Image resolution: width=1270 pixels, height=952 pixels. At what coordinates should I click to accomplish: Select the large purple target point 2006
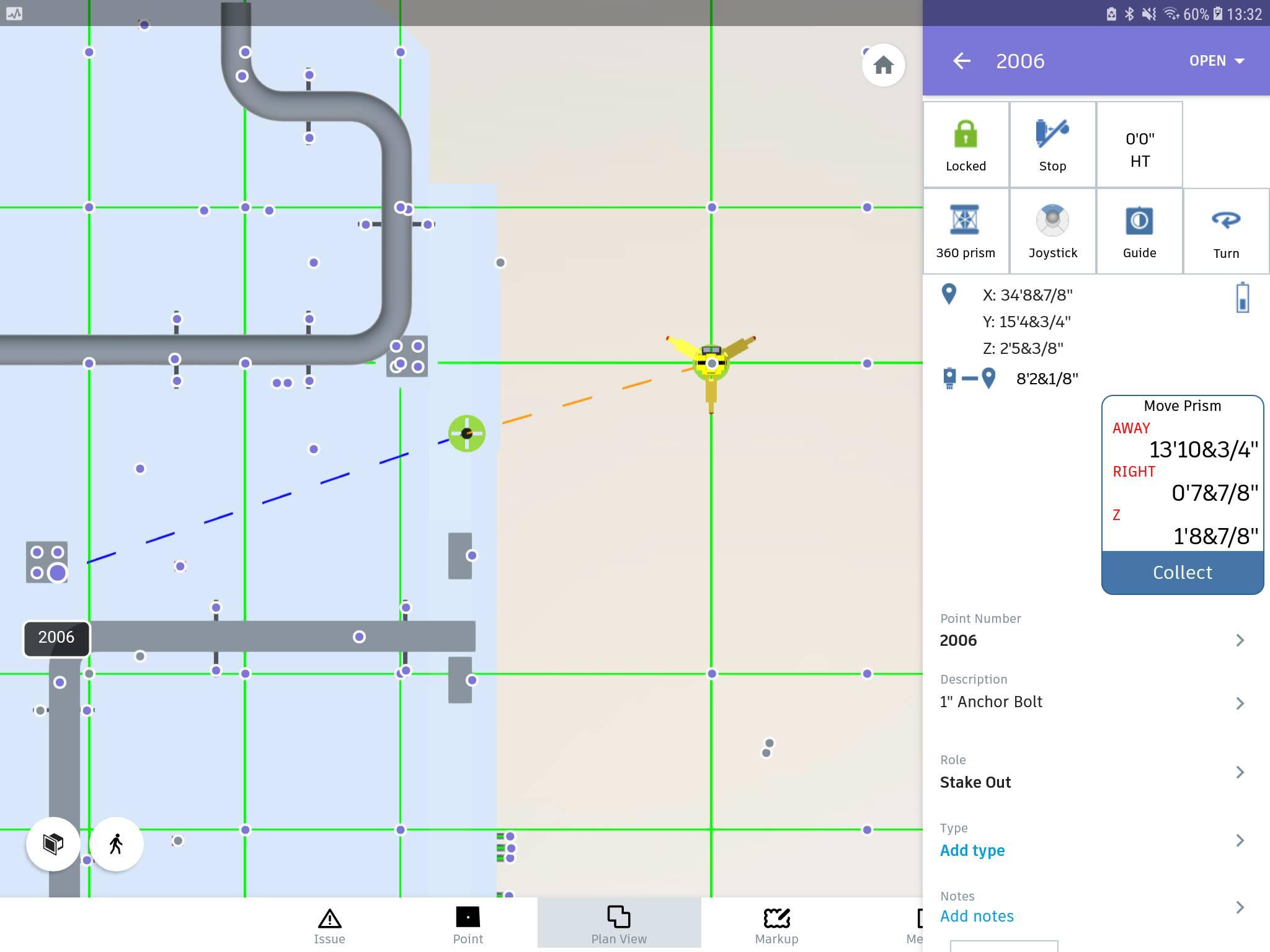pyautogui.click(x=58, y=573)
